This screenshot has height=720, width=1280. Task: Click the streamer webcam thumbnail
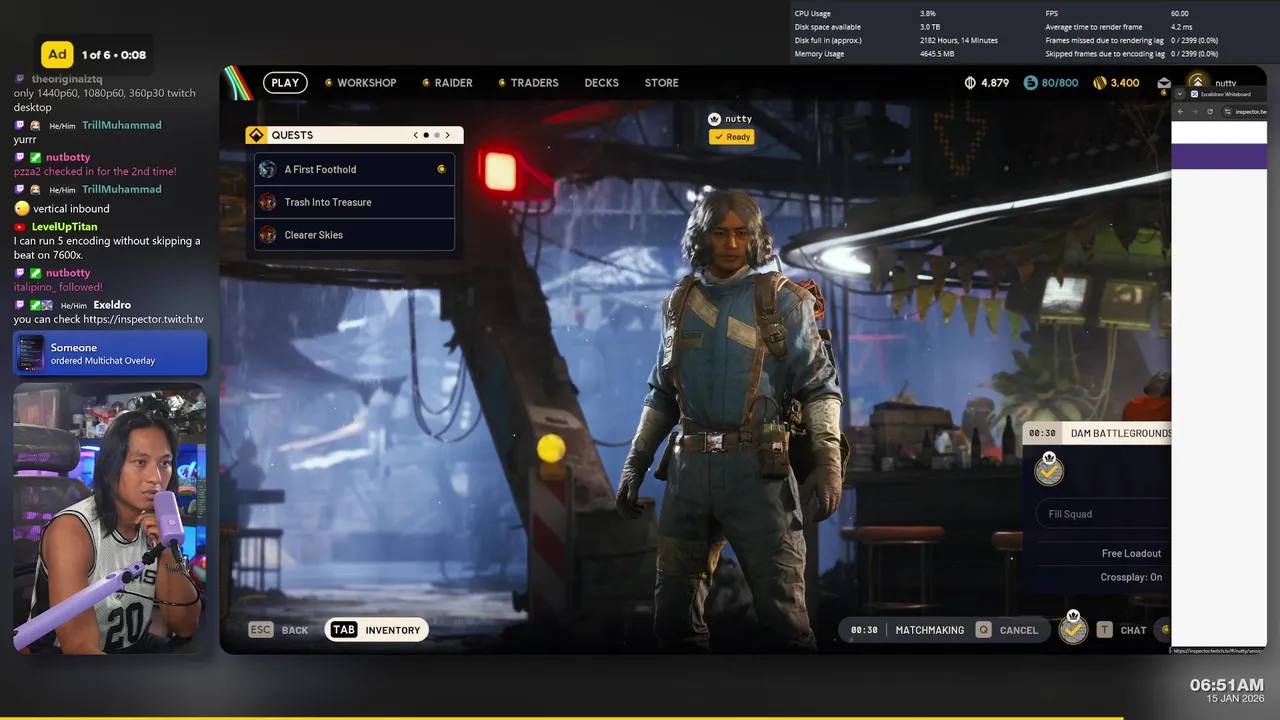coord(110,518)
